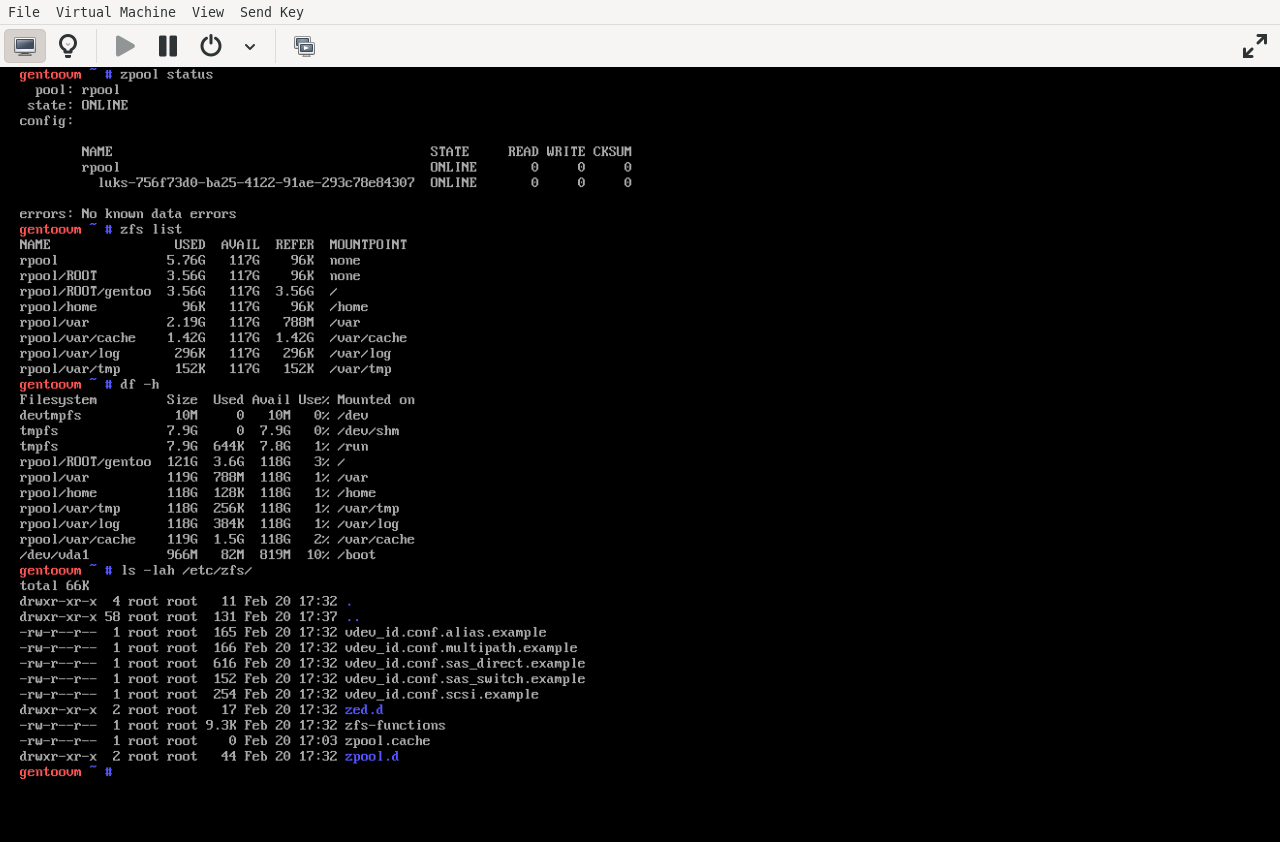Viewport: 1280px width, 842px height.
Task: Click the 10% usage value
Action: click(318, 555)
